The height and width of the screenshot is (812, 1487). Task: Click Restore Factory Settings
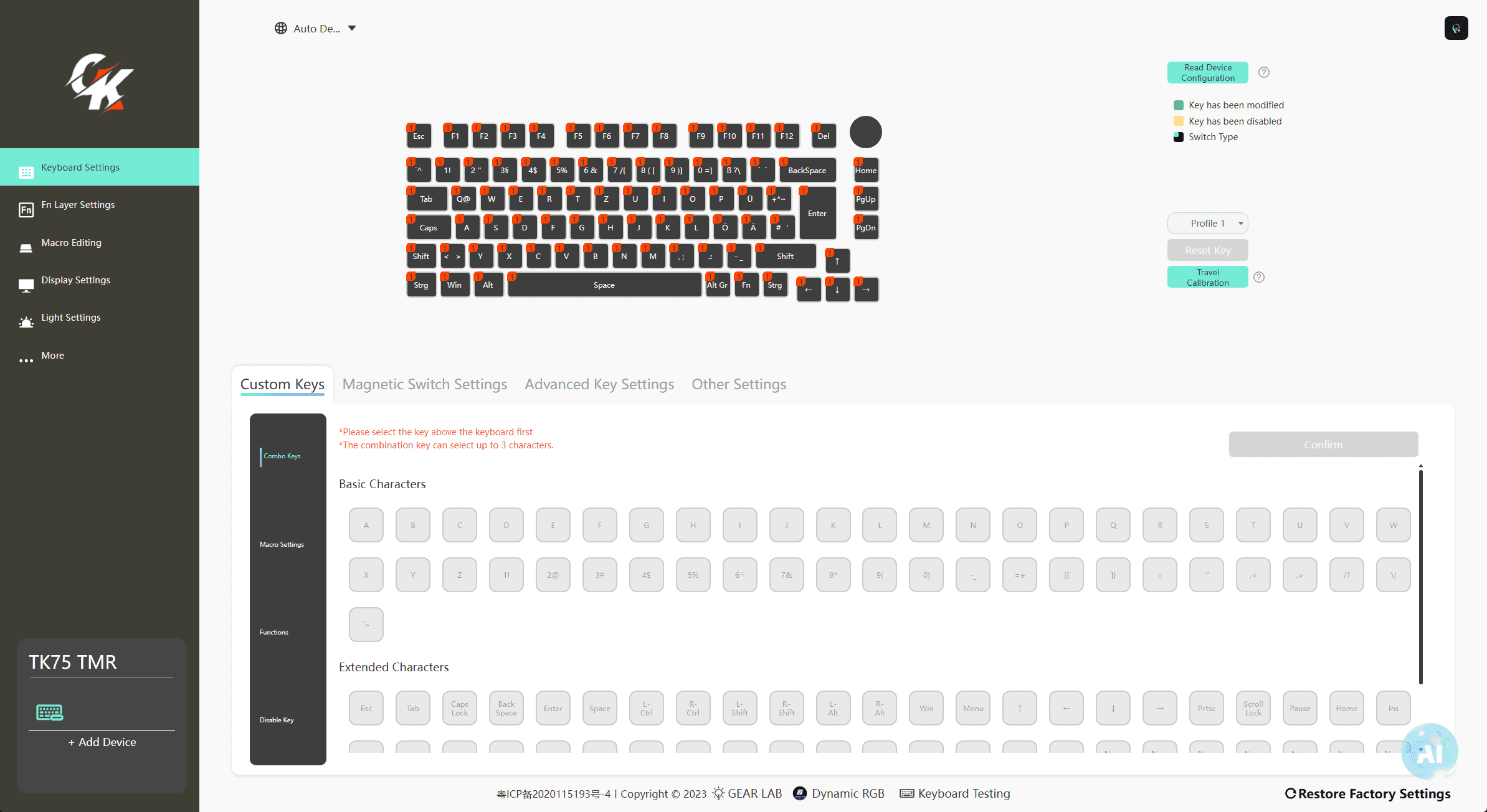1368,793
